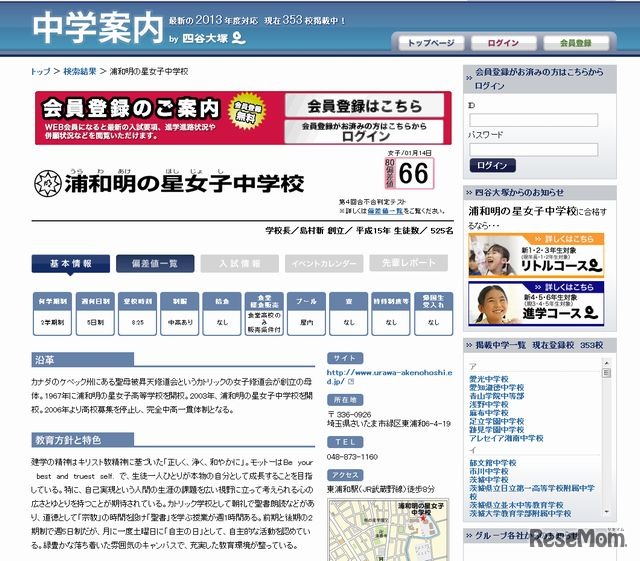The image size is (640, 561).
Task: Click the 沿革 section heading
Action: (82, 360)
